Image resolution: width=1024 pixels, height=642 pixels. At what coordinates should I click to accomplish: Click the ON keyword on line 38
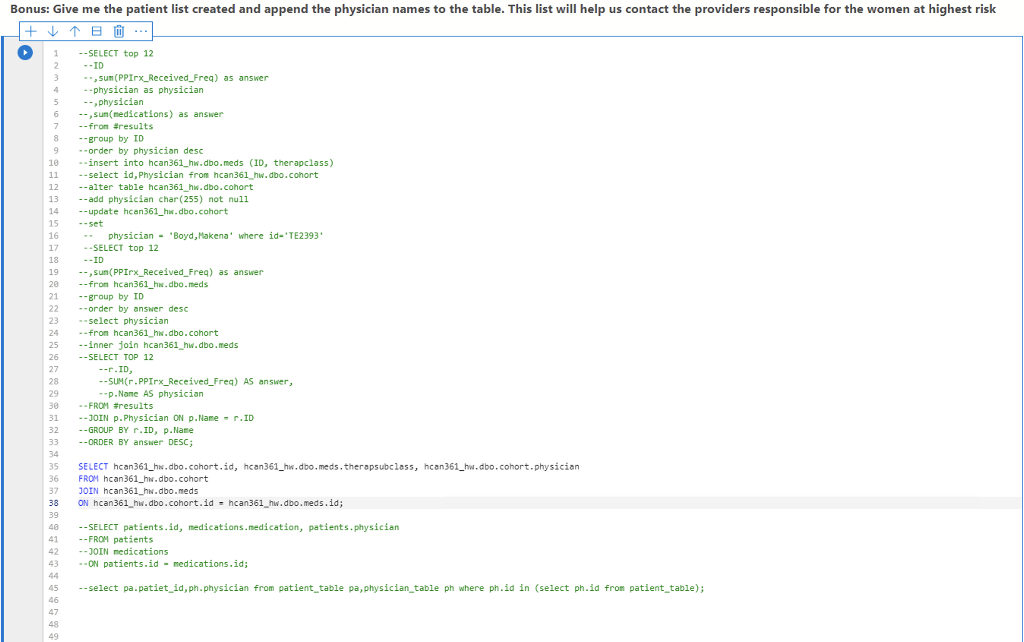83,503
